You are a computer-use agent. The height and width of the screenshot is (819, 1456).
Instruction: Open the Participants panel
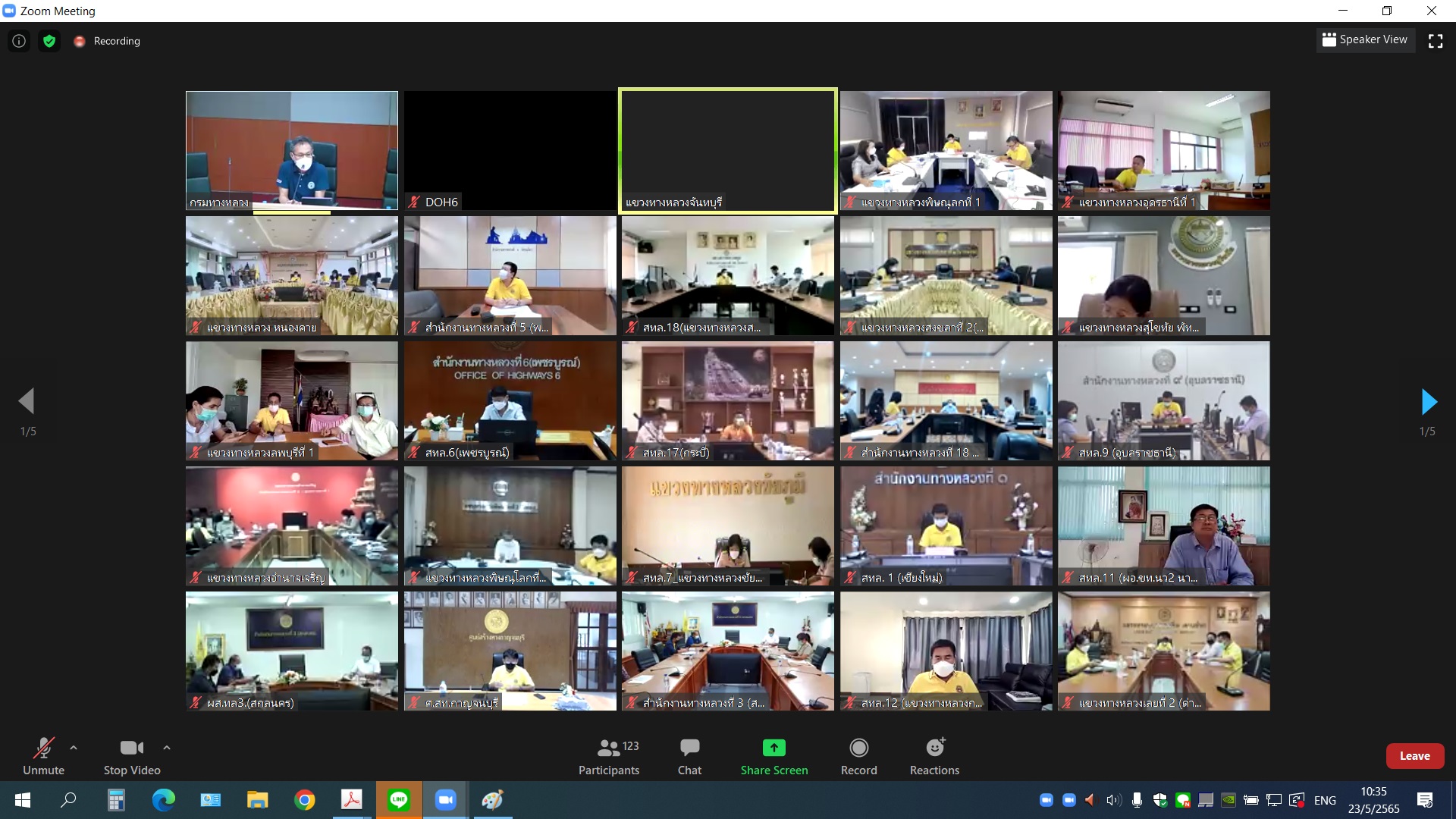(608, 756)
